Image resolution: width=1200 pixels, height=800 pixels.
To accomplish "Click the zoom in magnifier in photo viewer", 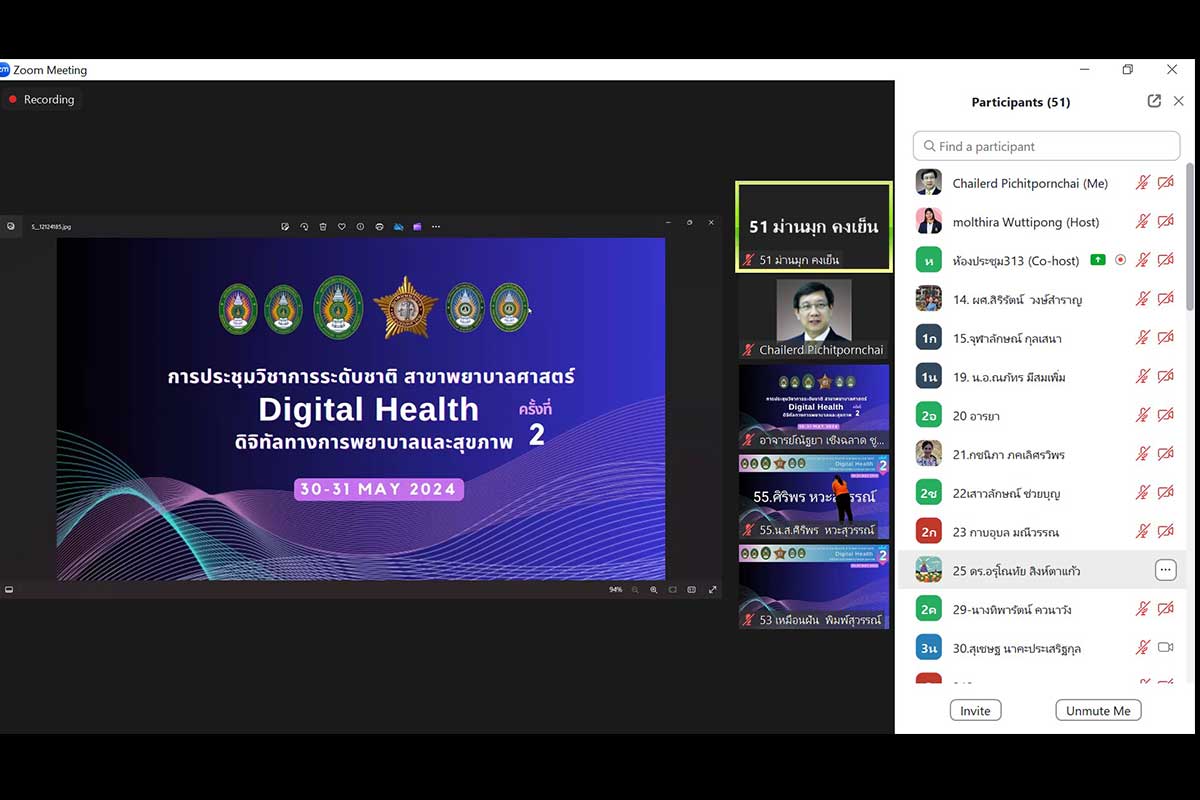I will point(654,590).
